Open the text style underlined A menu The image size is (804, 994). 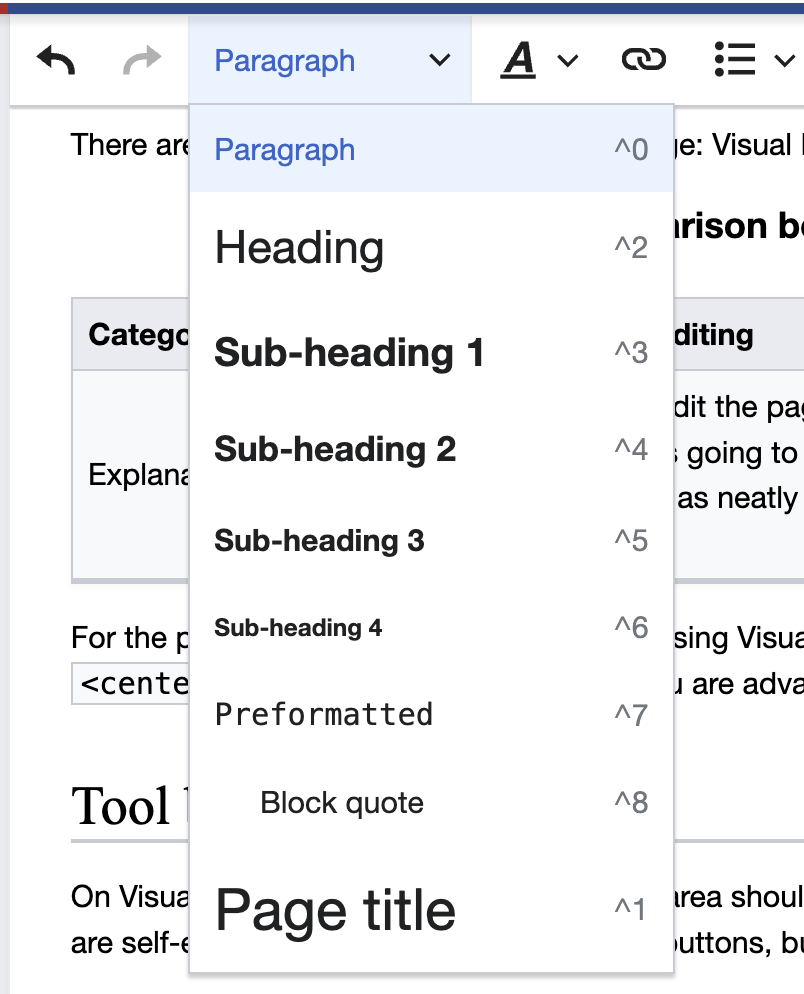[538, 61]
